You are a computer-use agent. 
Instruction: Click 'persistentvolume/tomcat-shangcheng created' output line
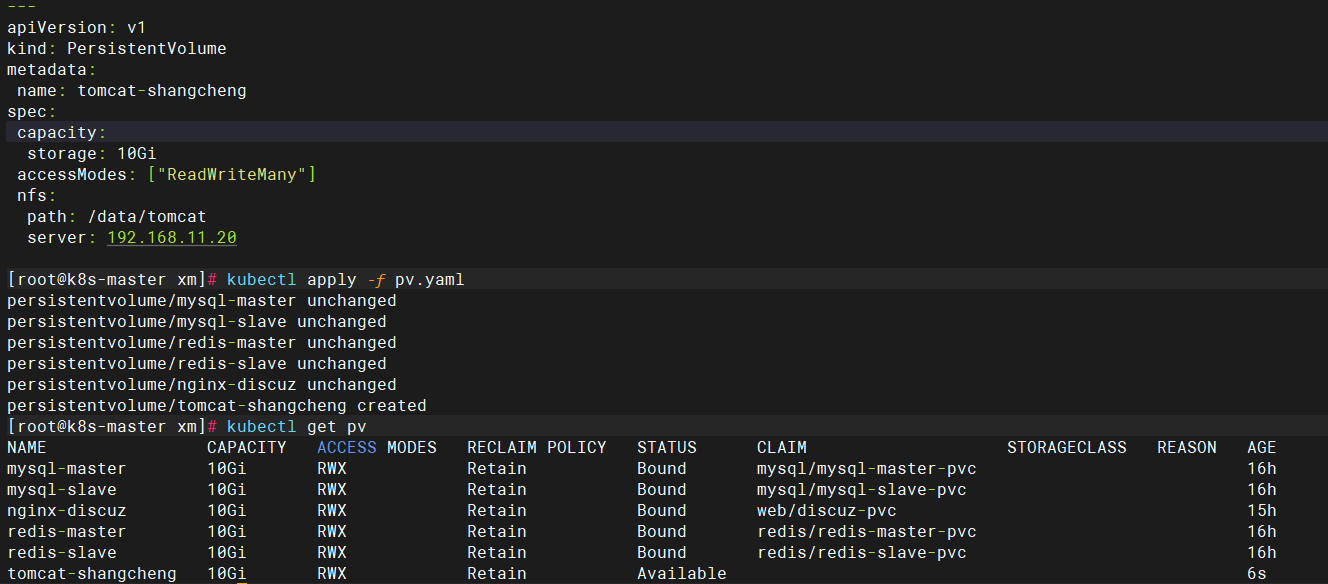[x=217, y=406]
